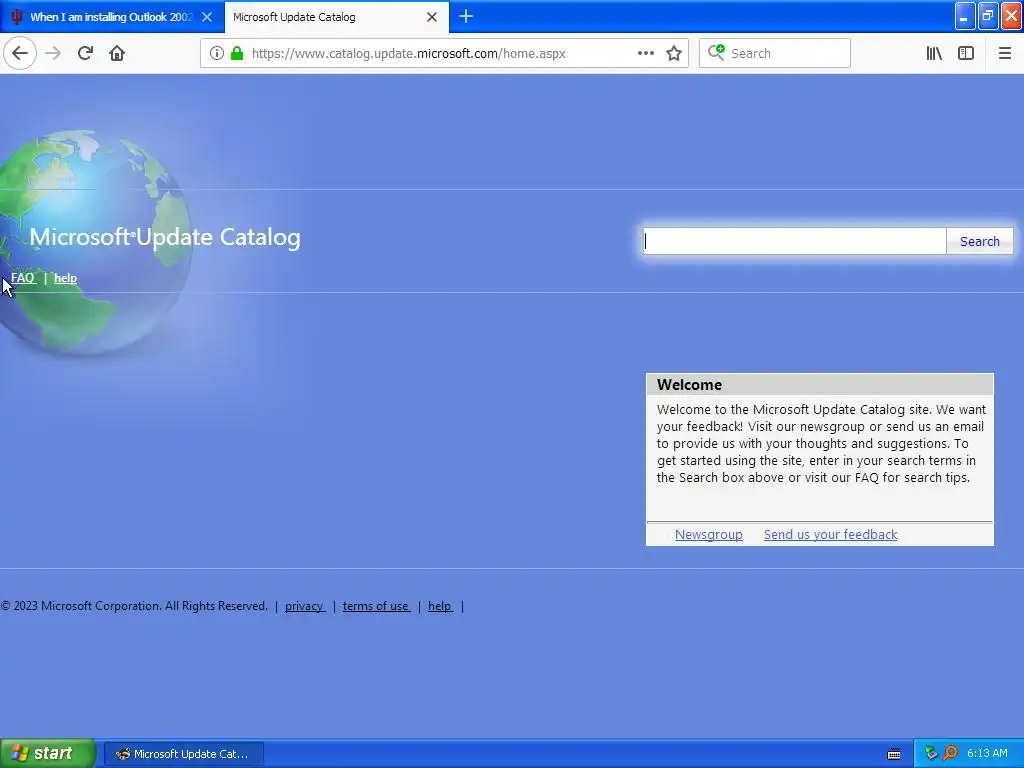Switch to the Outlook 2002 installing tab
This screenshot has width=1024, height=768.
pyautogui.click(x=112, y=17)
